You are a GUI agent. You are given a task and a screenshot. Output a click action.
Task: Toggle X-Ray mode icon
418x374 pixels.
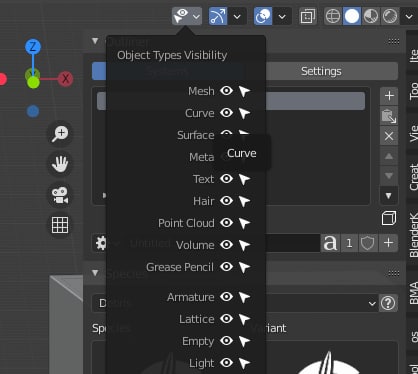pyautogui.click(x=308, y=16)
